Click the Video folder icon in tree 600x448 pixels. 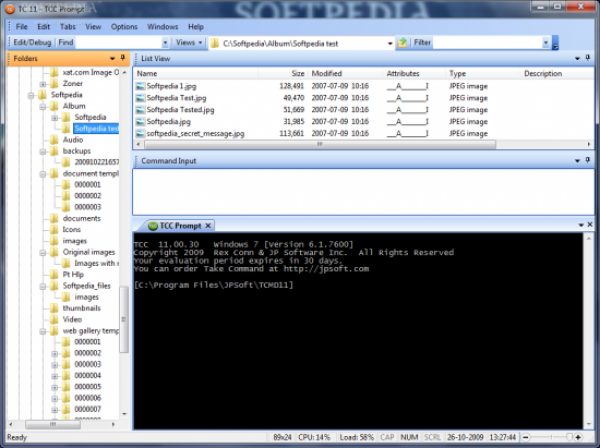pyautogui.click(x=55, y=319)
